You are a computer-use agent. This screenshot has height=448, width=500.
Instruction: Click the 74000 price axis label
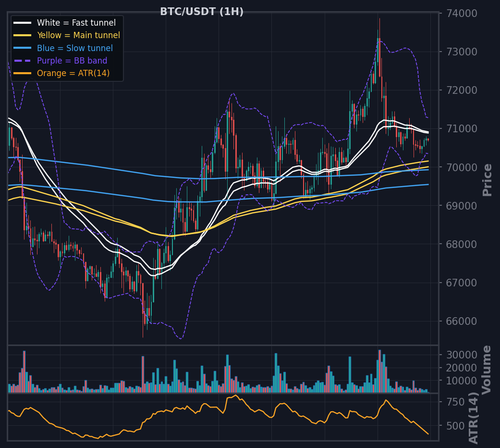[462, 13]
